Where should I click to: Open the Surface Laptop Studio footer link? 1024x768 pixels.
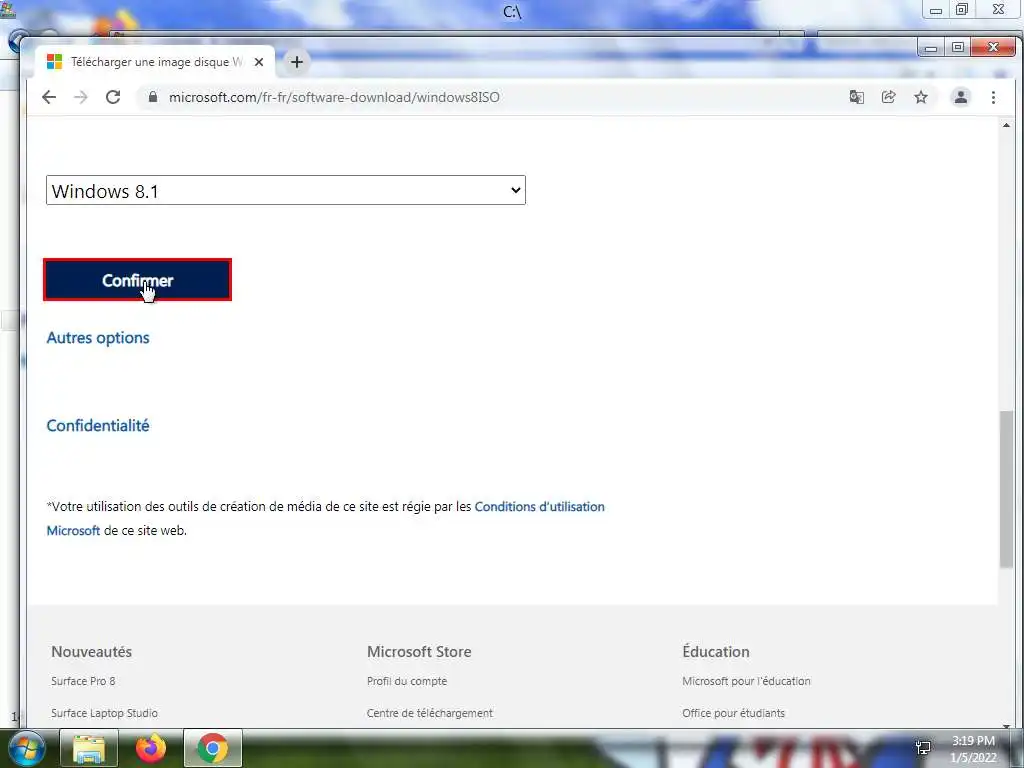[104, 713]
